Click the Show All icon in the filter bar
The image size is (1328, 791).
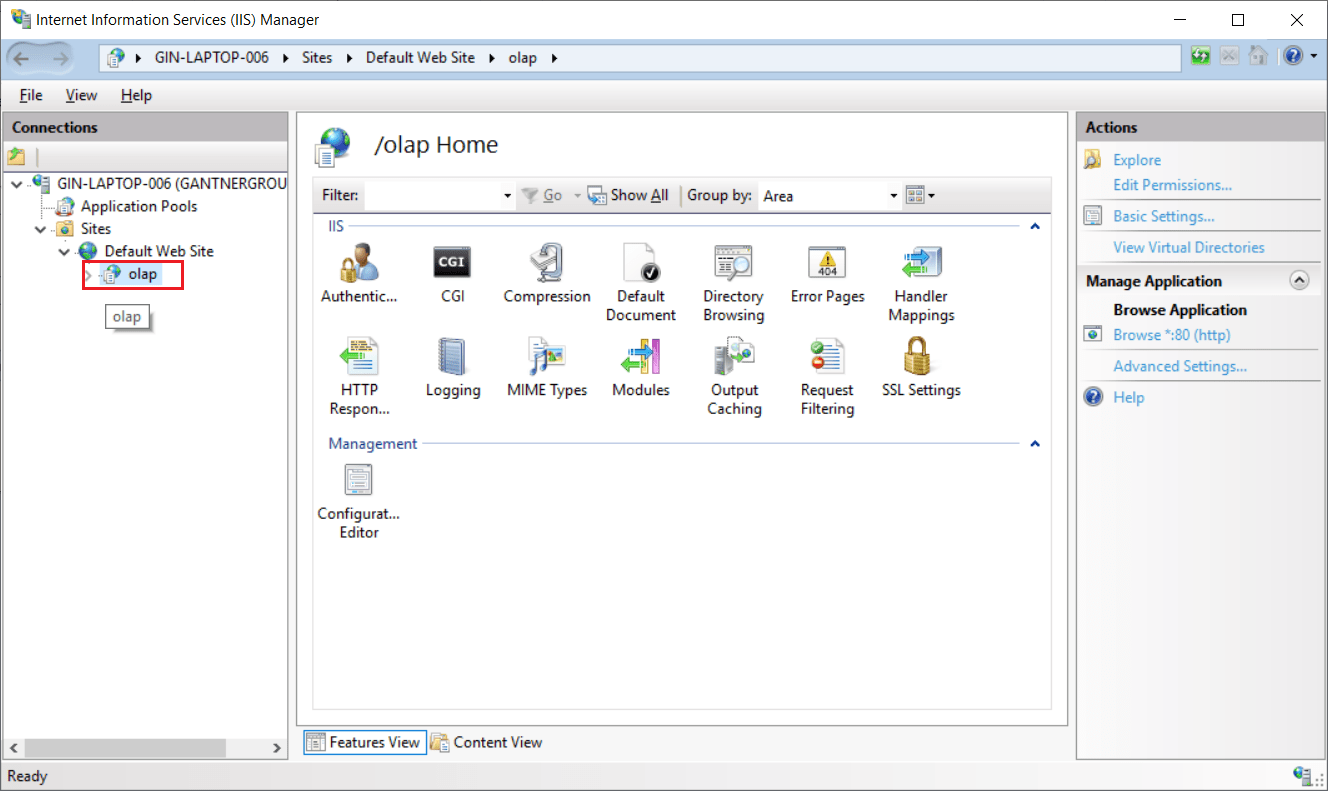click(x=597, y=196)
